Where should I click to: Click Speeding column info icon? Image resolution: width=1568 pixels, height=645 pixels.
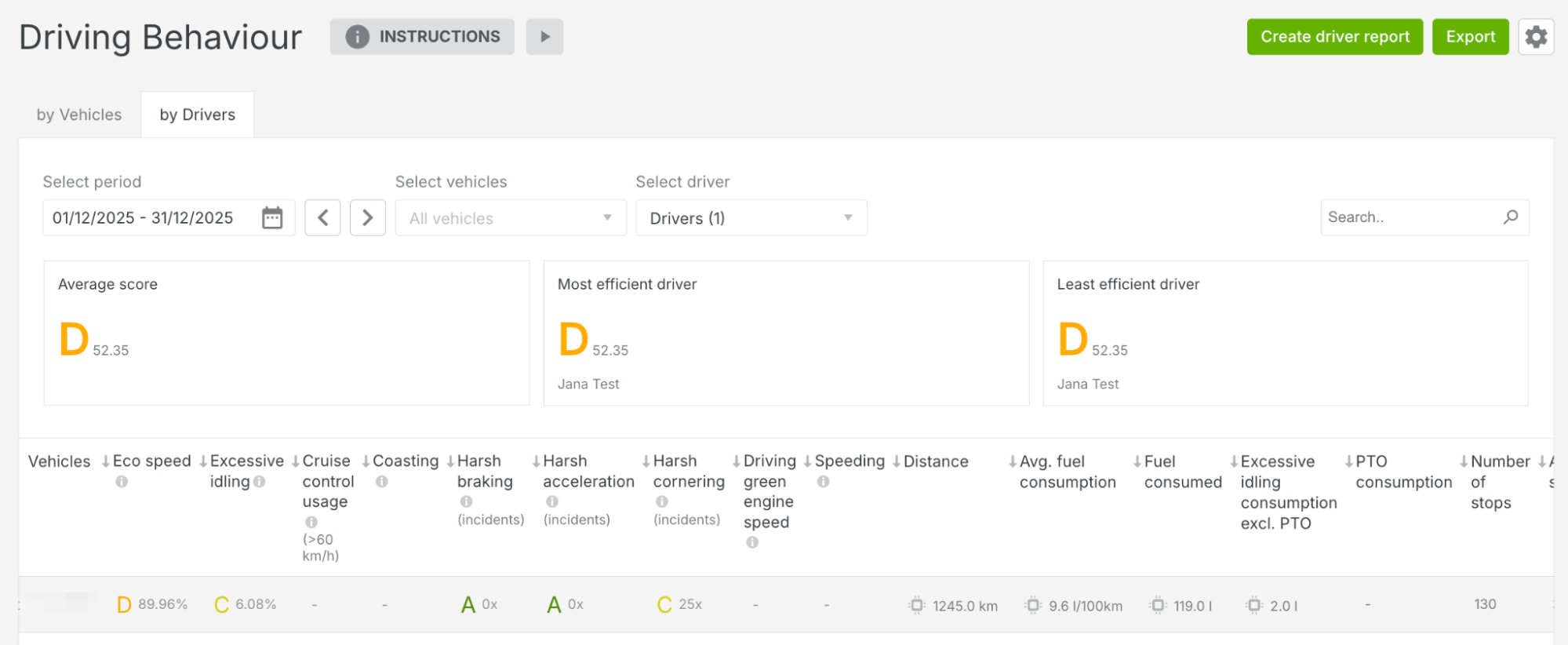pyautogui.click(x=823, y=482)
